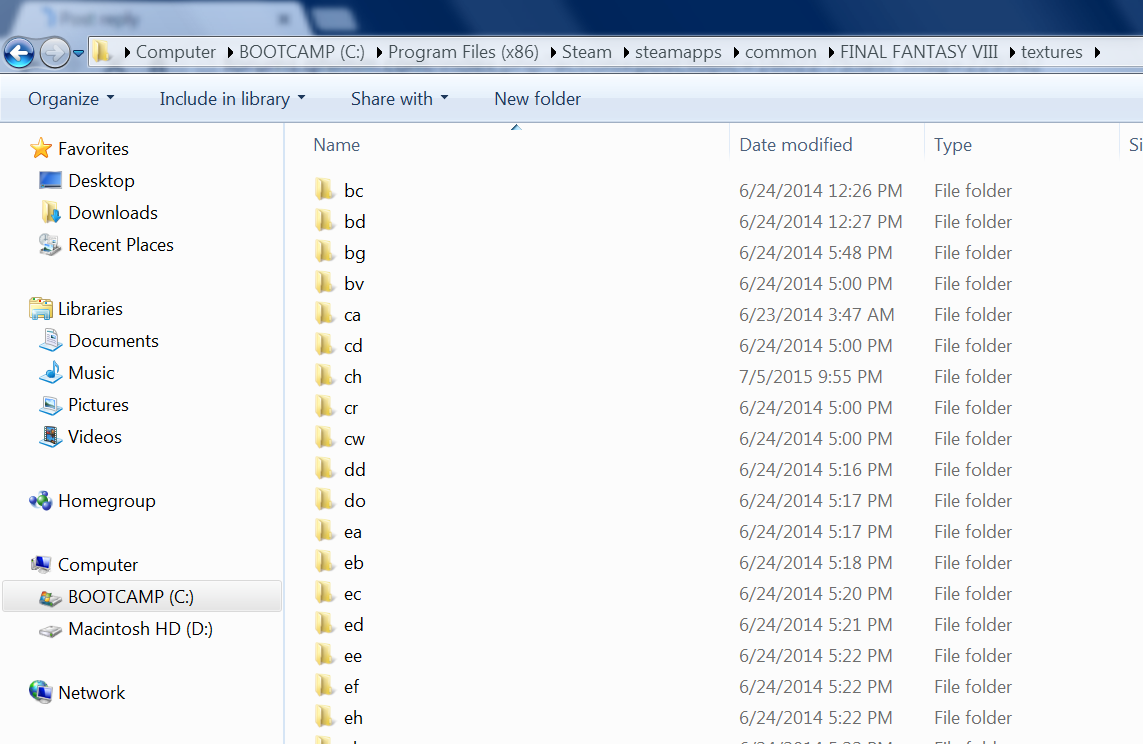
Task: Click the Music library icon
Action: tap(50, 372)
